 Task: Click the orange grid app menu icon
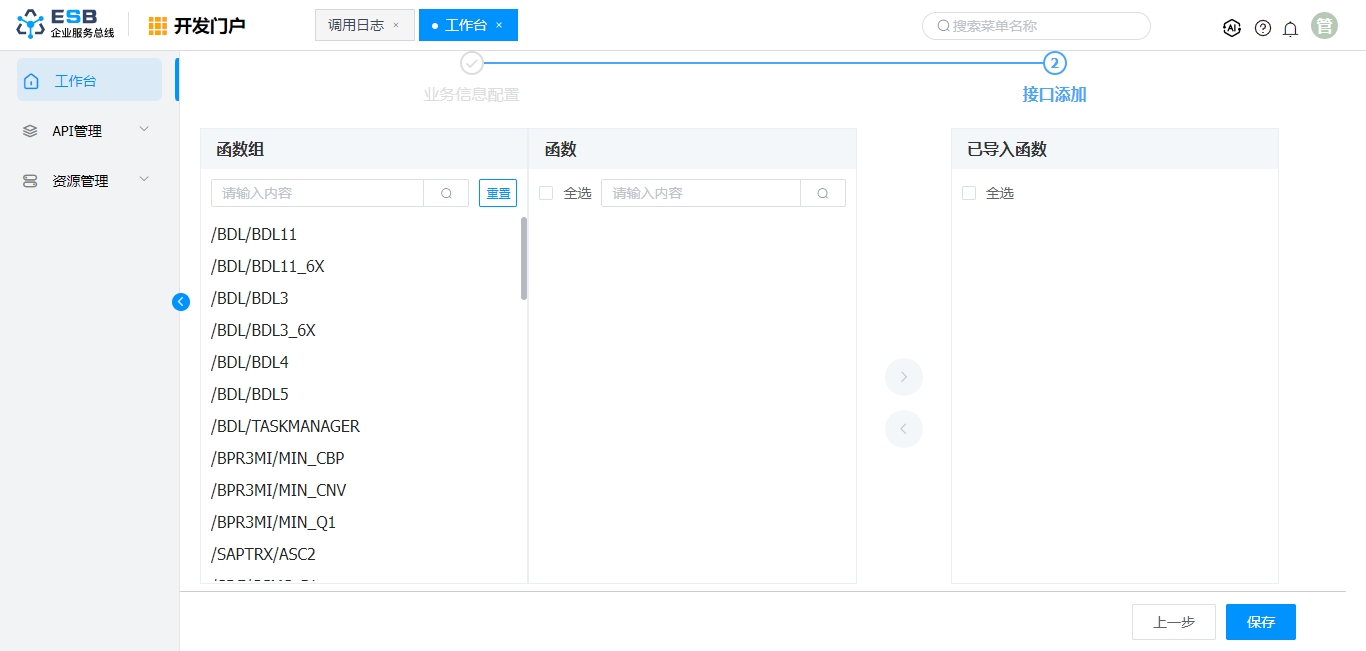point(158,26)
